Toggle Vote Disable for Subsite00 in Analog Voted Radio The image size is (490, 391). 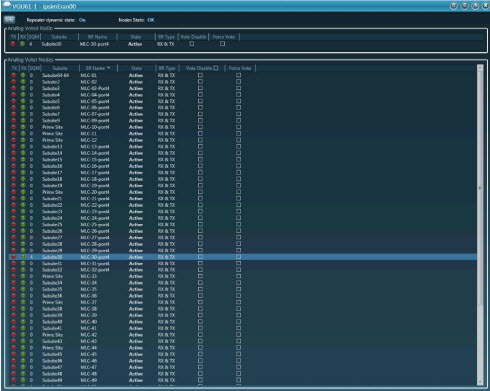click(x=192, y=44)
